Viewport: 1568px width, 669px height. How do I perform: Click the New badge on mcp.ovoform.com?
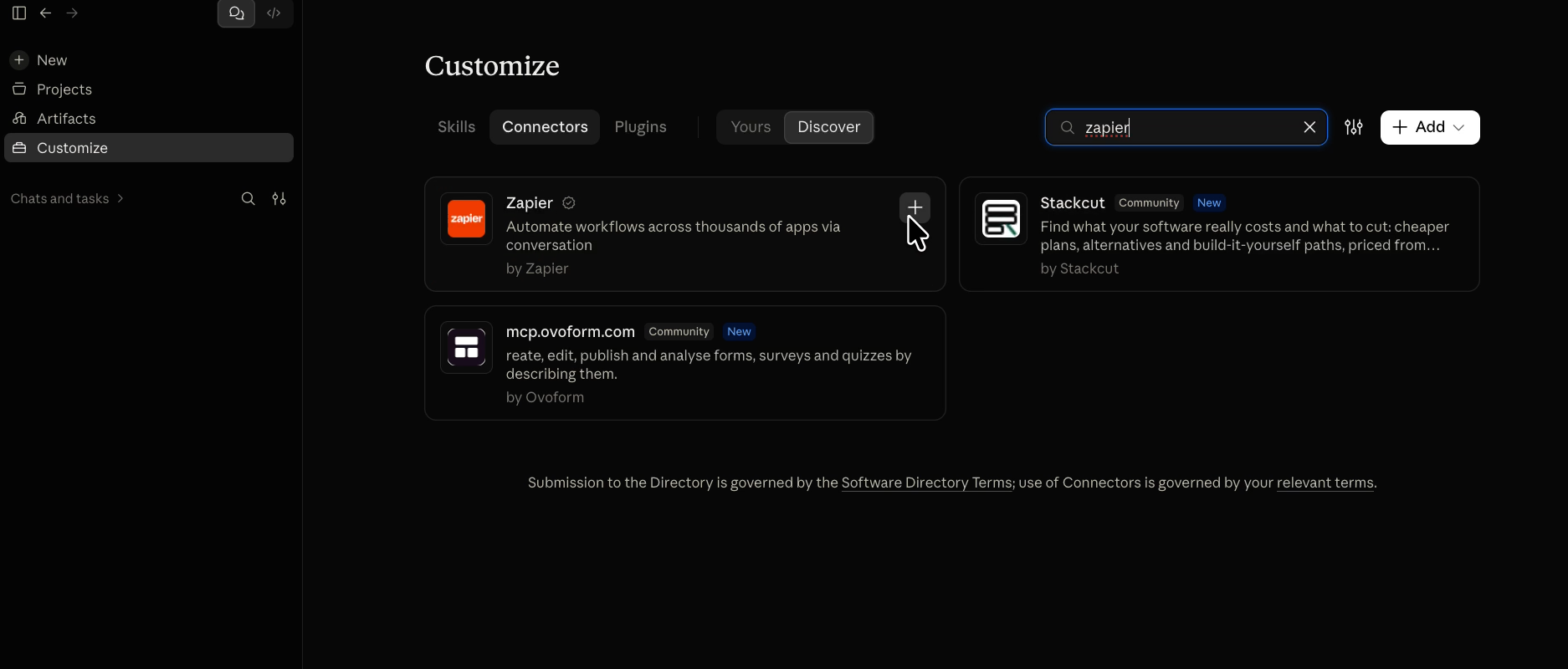[739, 332]
